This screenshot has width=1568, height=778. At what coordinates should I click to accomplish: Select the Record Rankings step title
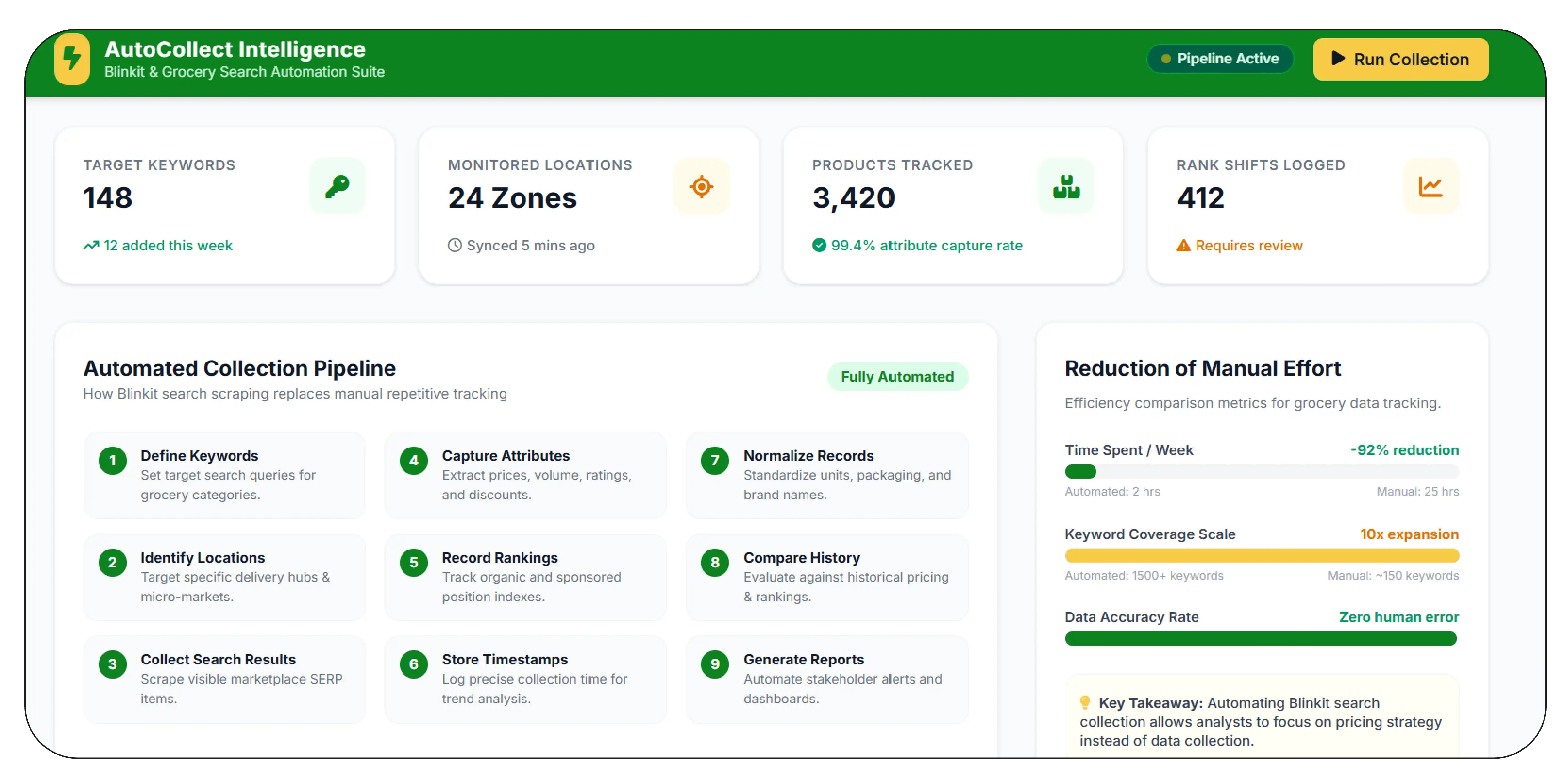(x=500, y=558)
